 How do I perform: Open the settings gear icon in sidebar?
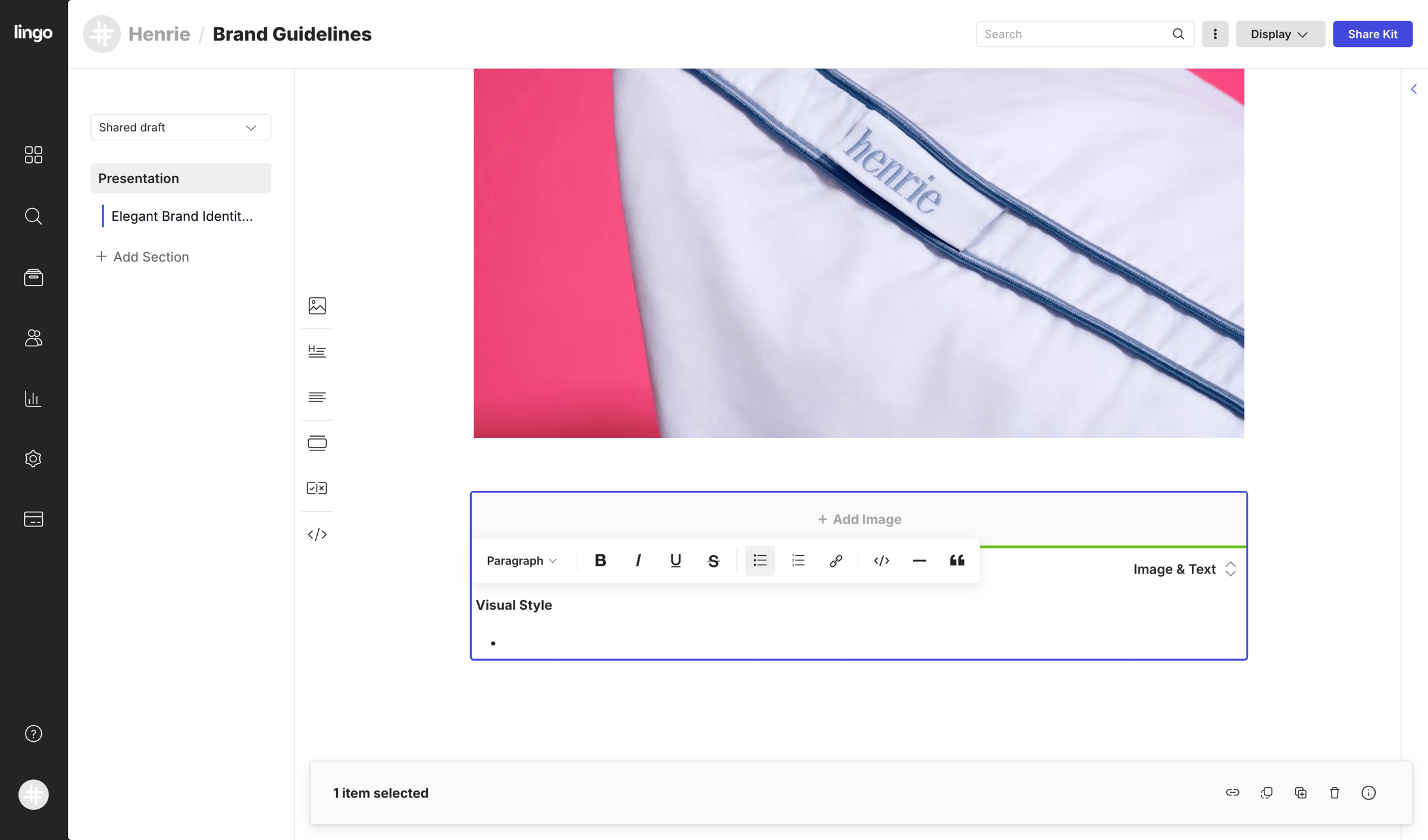point(33,459)
